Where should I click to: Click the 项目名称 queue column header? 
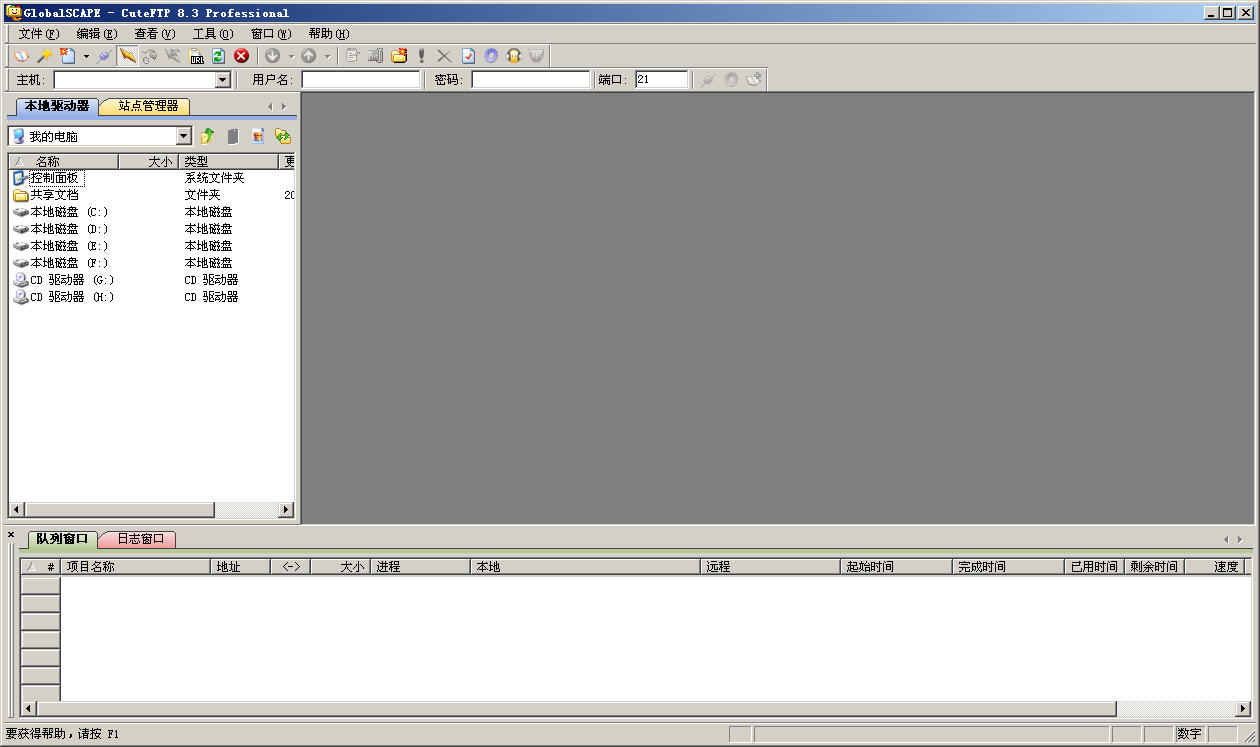point(135,567)
